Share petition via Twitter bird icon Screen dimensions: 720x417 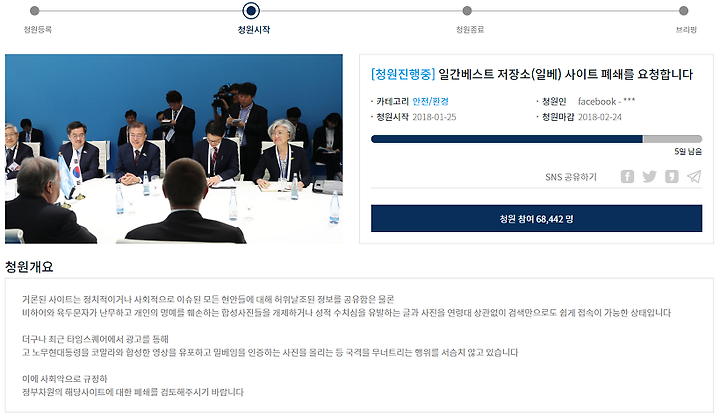[x=649, y=176]
